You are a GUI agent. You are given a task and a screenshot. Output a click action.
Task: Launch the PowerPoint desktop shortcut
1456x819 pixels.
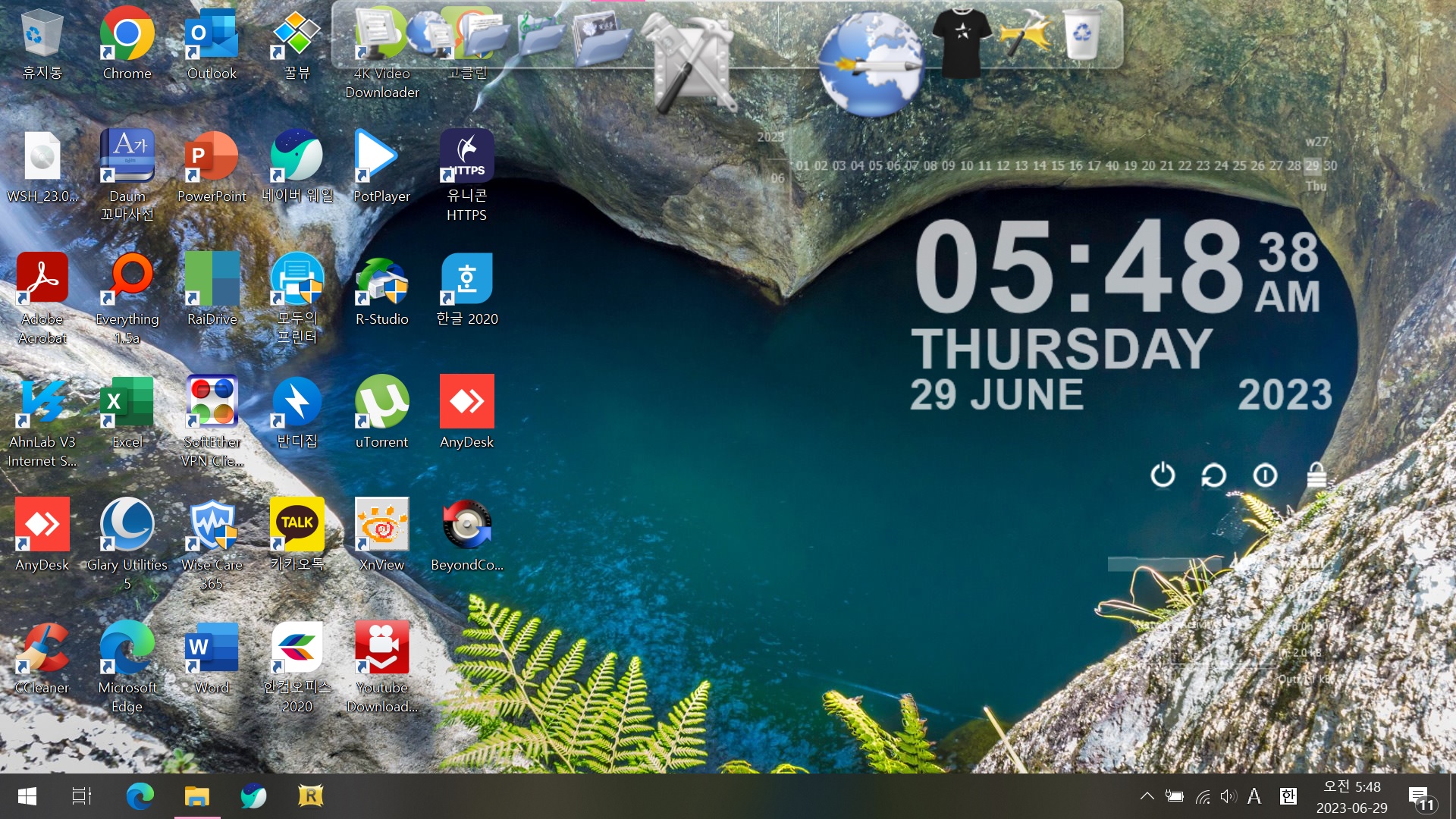click(212, 167)
